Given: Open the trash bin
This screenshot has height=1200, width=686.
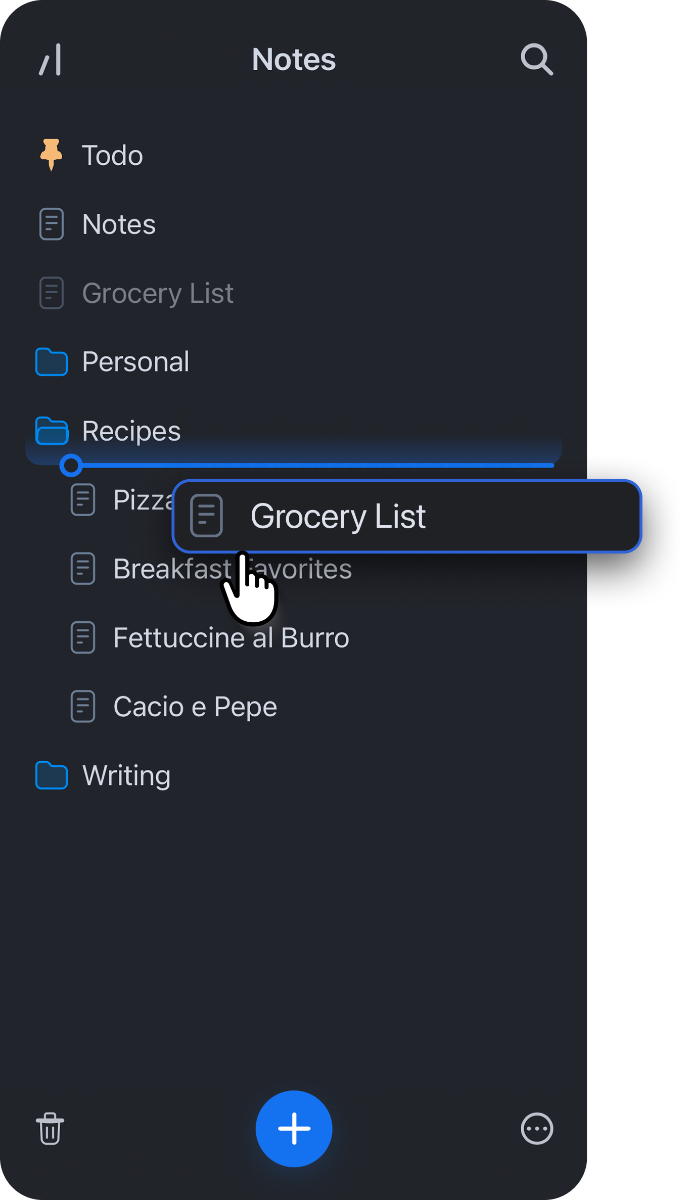Looking at the screenshot, I should [x=50, y=1129].
